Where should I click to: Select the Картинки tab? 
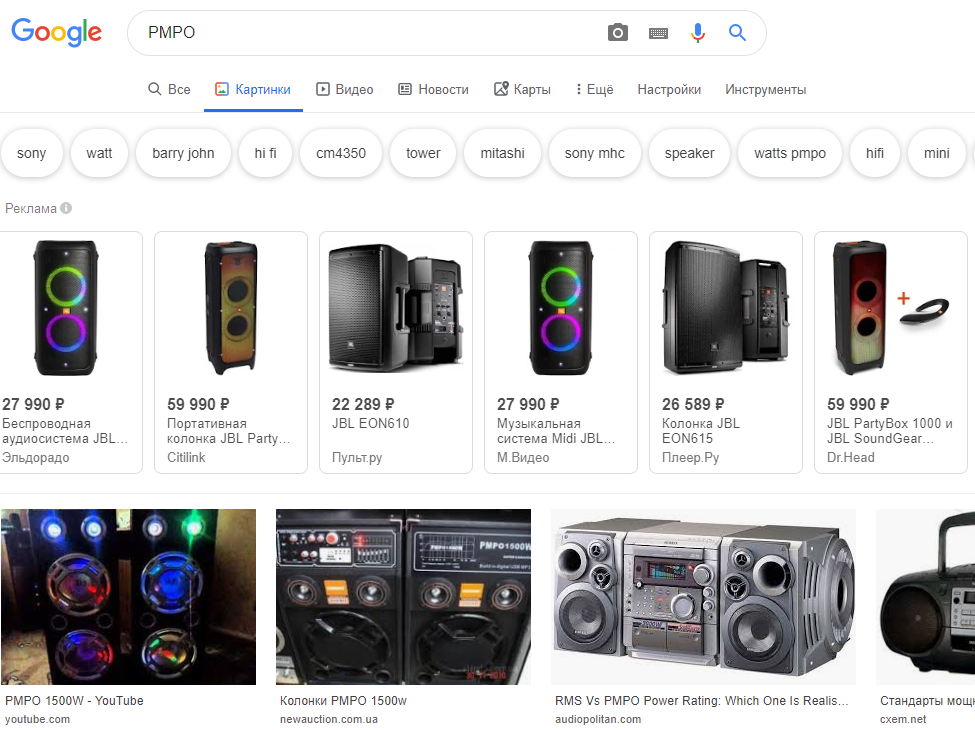[253, 90]
